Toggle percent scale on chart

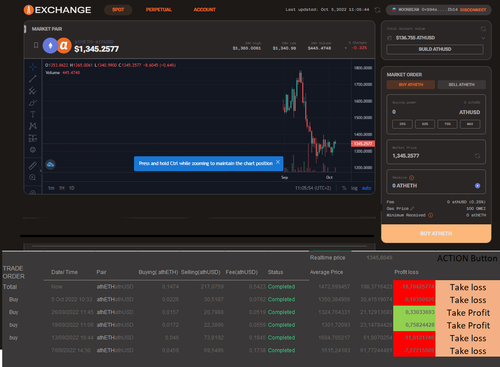(344, 188)
